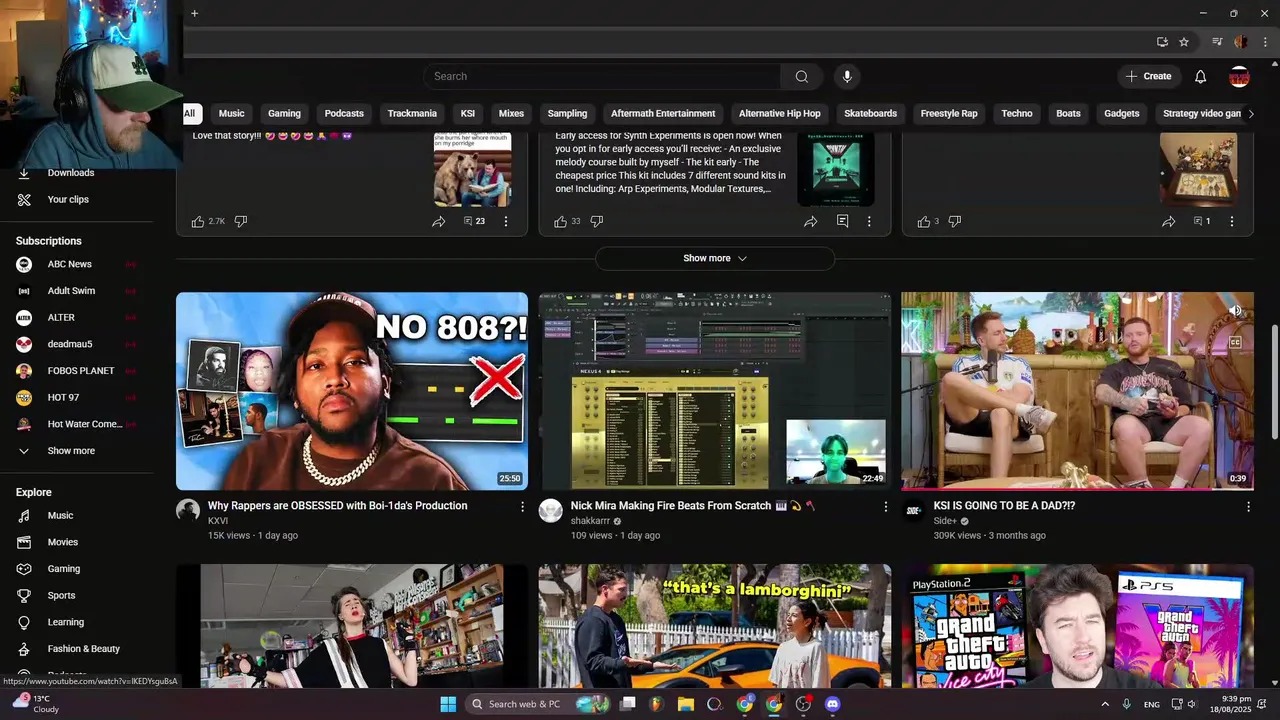Image resolution: width=1280 pixels, height=720 pixels.
Task: Select the Skateboards chip
Action: [x=870, y=114]
